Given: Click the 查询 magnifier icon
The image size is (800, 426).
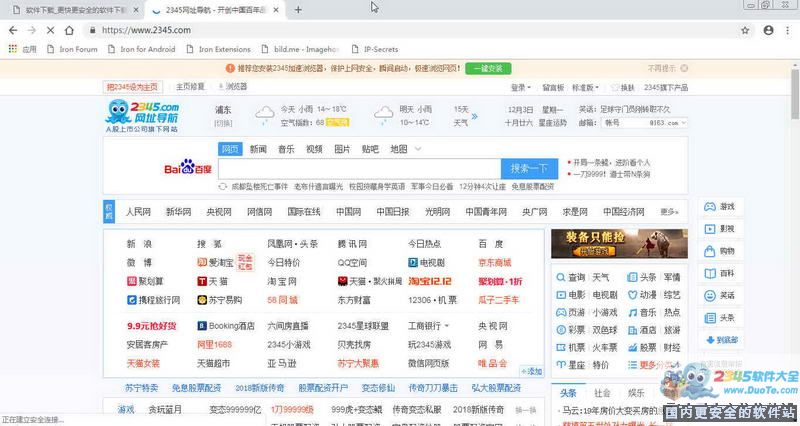Looking at the screenshot, I should click(x=561, y=278).
